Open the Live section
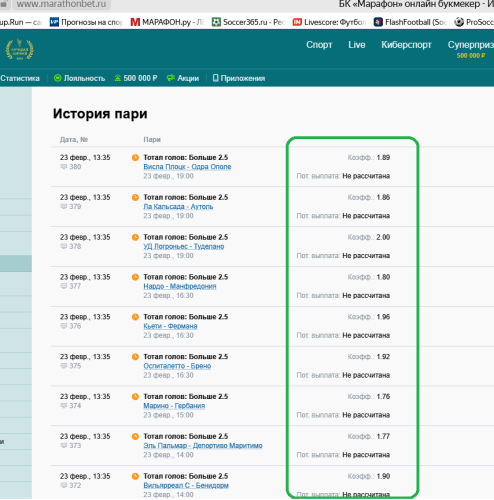 click(357, 45)
